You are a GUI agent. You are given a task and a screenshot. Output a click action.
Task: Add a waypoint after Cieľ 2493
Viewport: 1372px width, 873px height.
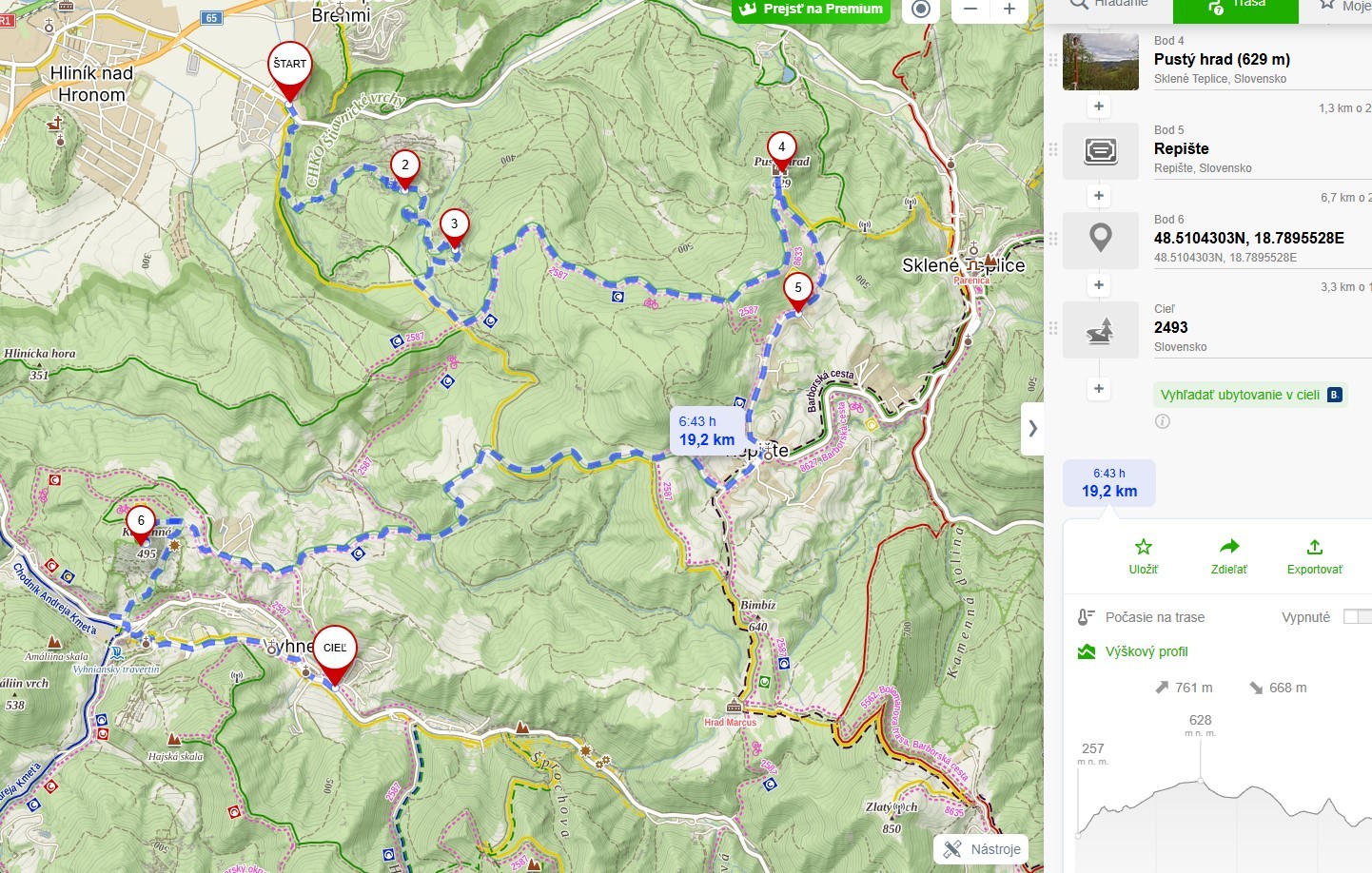(x=1099, y=388)
